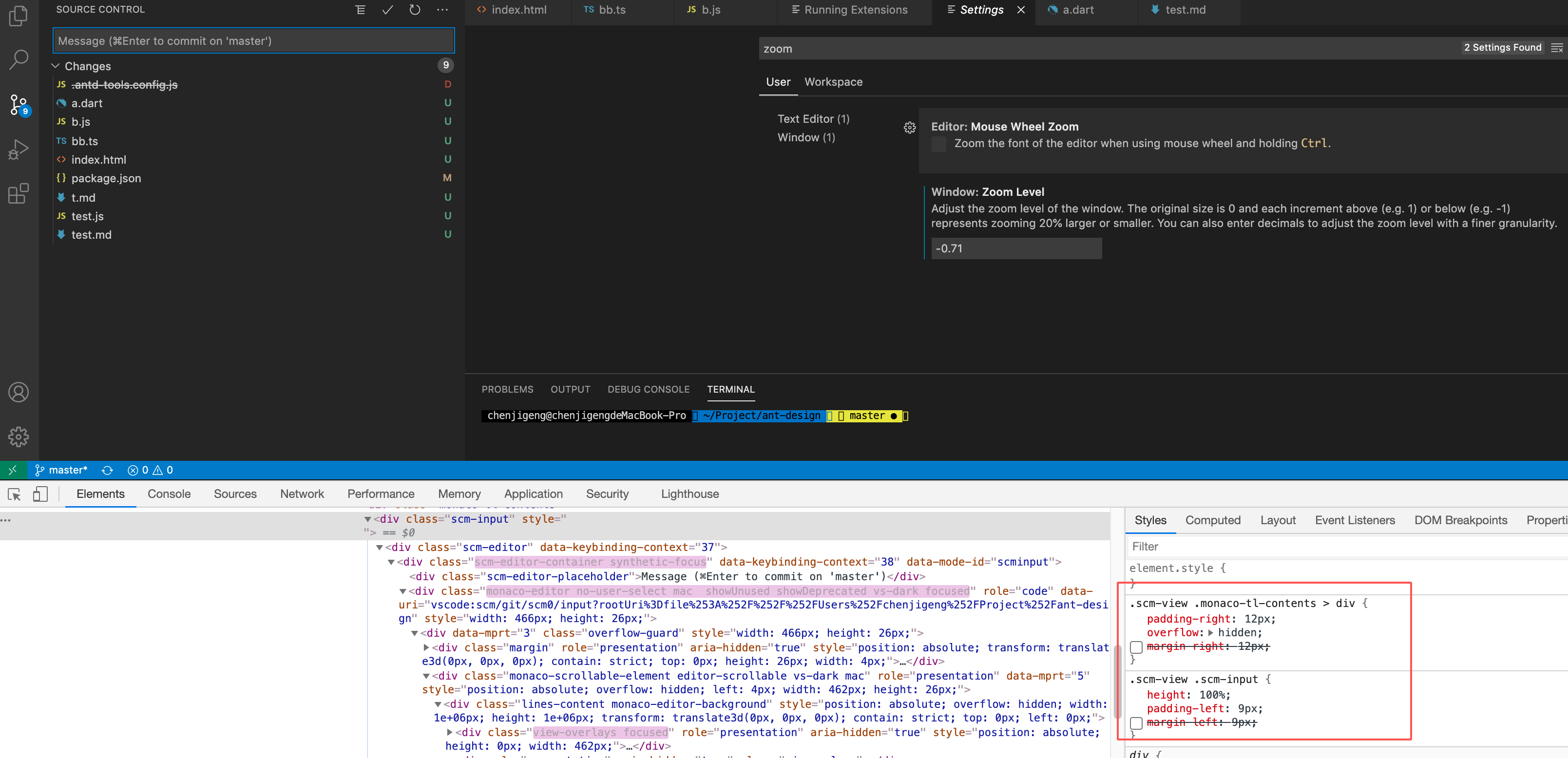Switch to the Computed tab in DevTools
The width and height of the screenshot is (1568, 758).
pos(1212,520)
